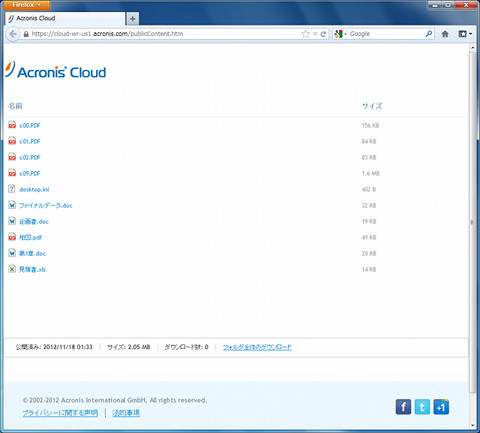Open the c01.PDF file link
The height and width of the screenshot is (433, 480).
[x=30, y=142]
